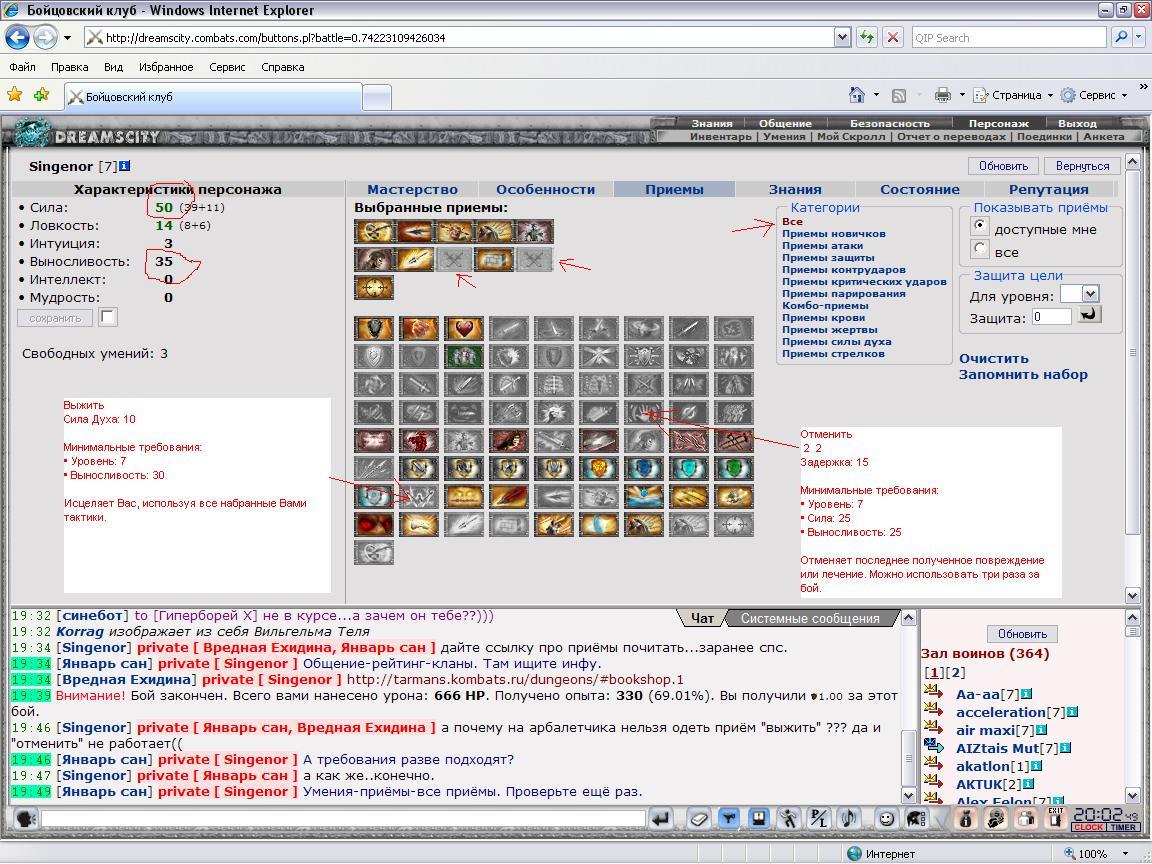The width and height of the screenshot is (1152, 864).
Task: Click the running man icon in chat toolbar
Action: (x=788, y=818)
